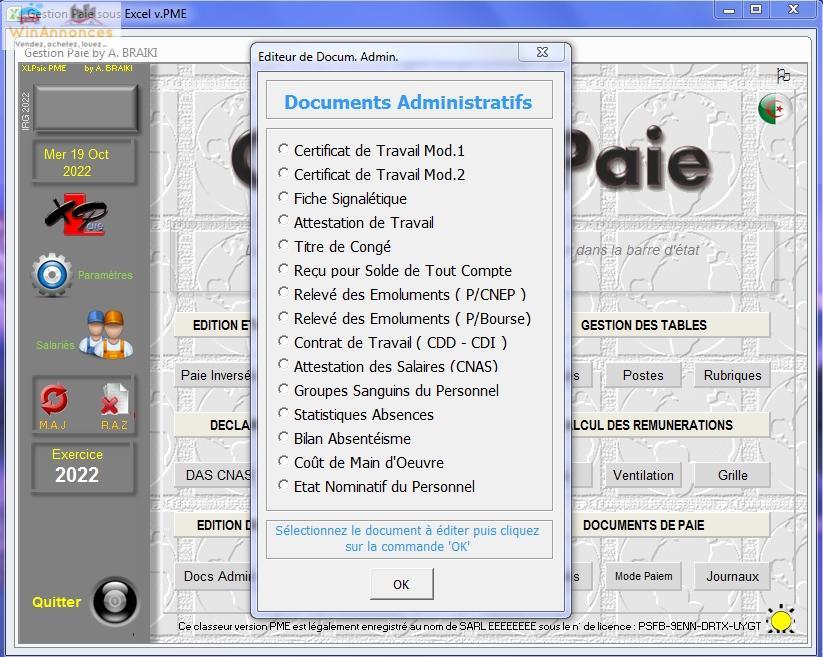Select the Fiche Signalétique radio button

click(x=284, y=199)
